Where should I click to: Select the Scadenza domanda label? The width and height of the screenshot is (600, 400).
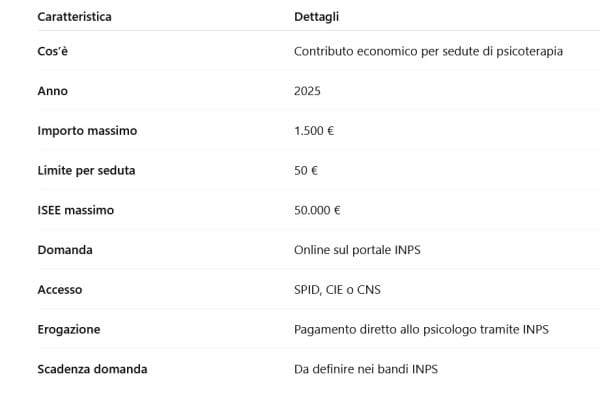[x=92, y=369]
